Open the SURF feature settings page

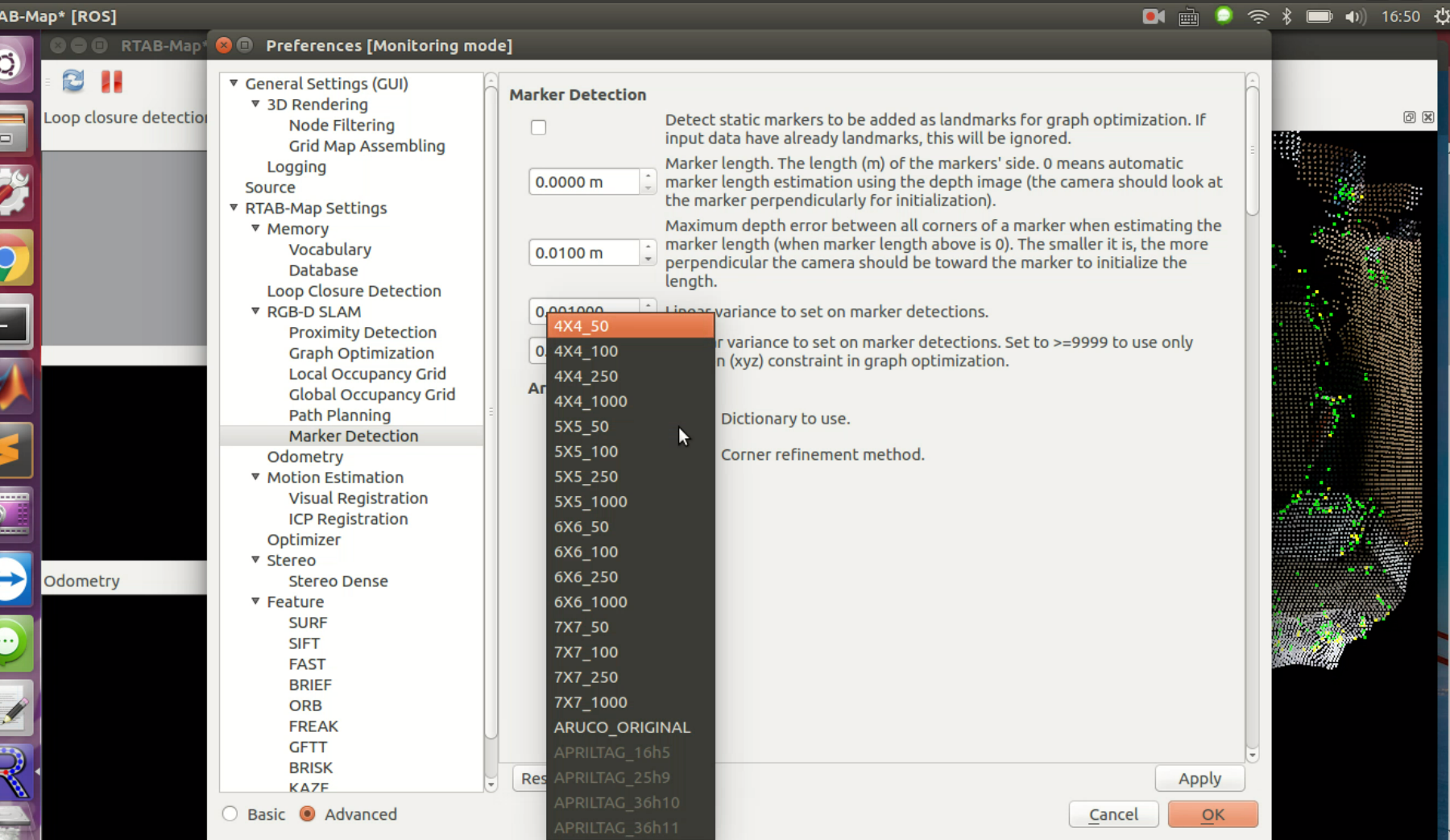(308, 622)
